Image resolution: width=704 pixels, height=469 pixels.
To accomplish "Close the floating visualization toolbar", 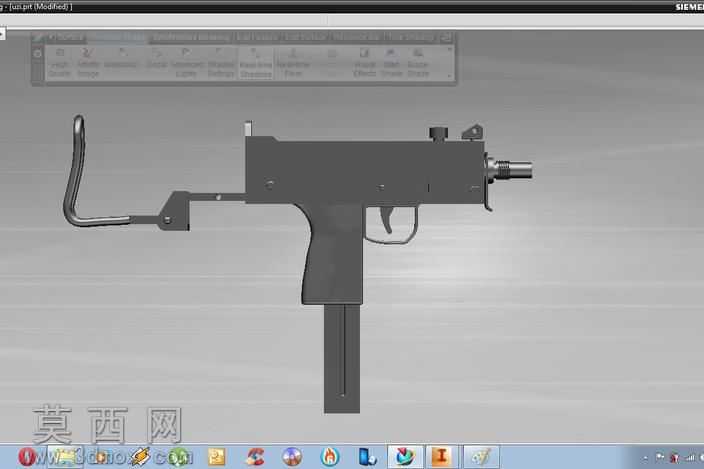I will tap(446, 37).
